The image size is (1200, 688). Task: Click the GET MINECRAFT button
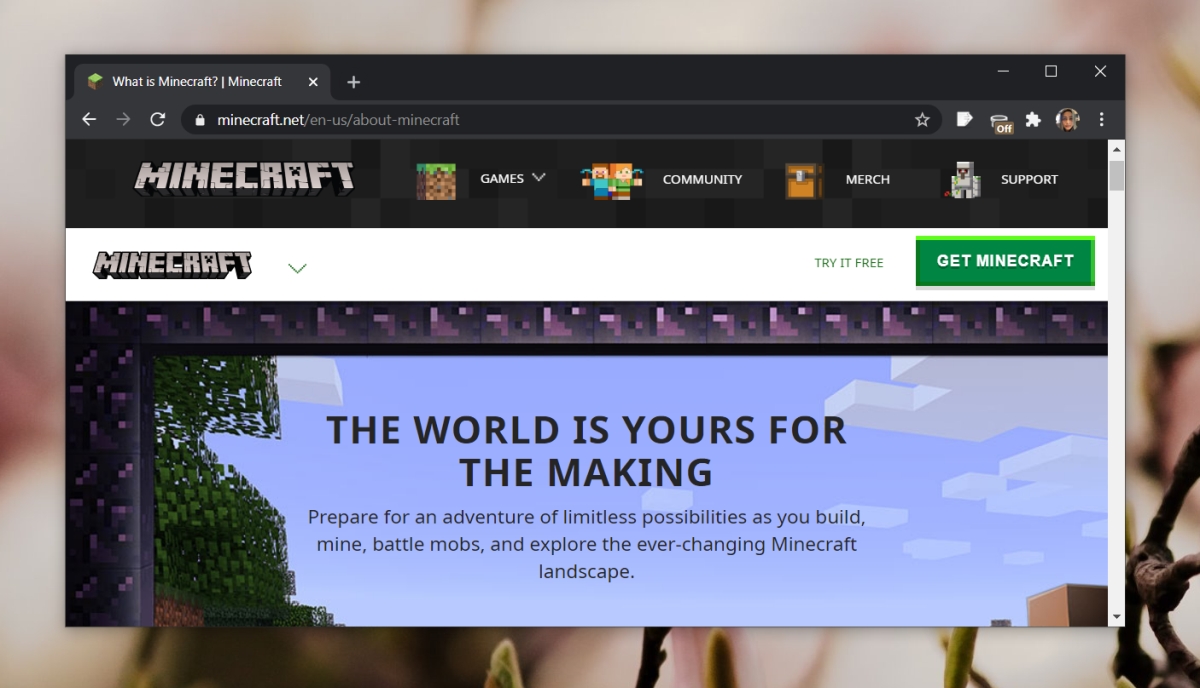[1005, 261]
